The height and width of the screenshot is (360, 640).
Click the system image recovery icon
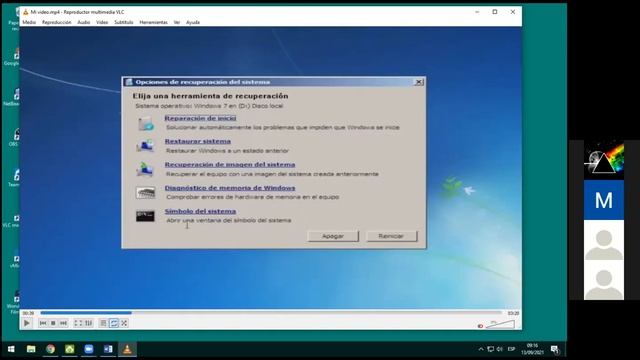pyautogui.click(x=145, y=169)
